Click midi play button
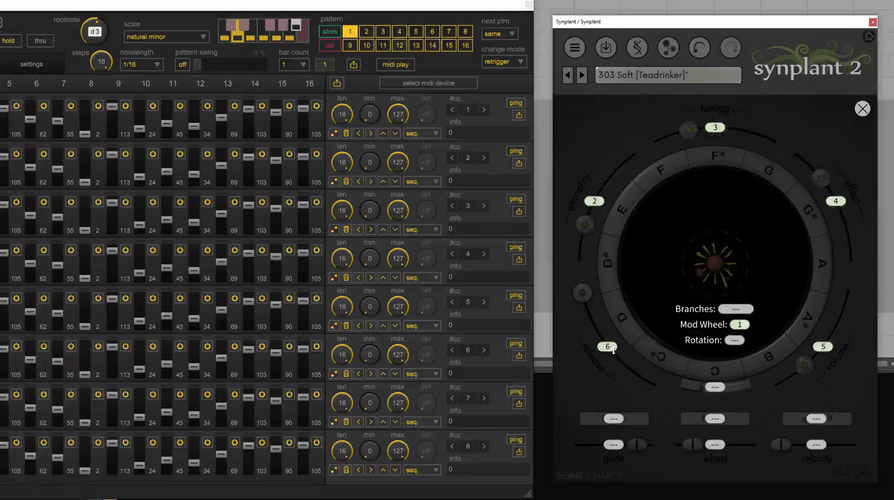 (396, 64)
